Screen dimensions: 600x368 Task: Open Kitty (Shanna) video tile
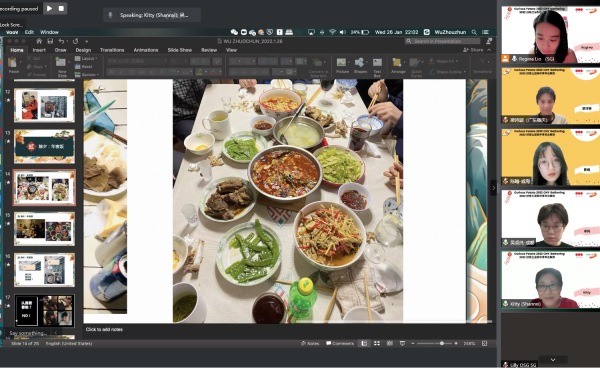tap(550, 280)
